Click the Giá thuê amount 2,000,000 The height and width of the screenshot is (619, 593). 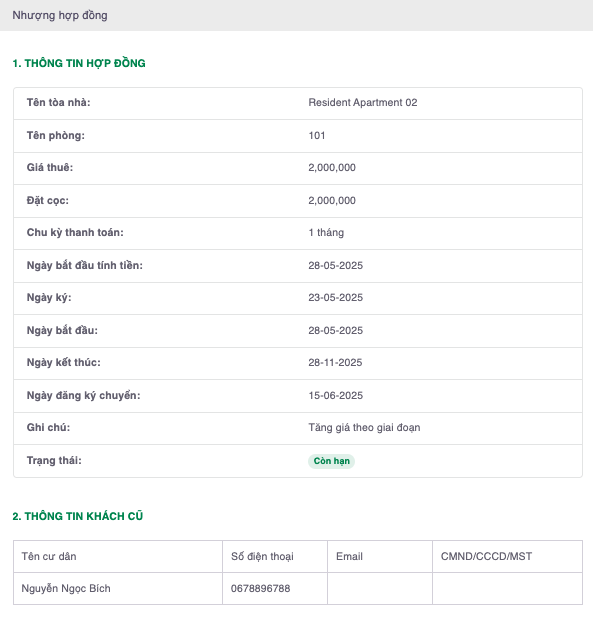[332, 168]
